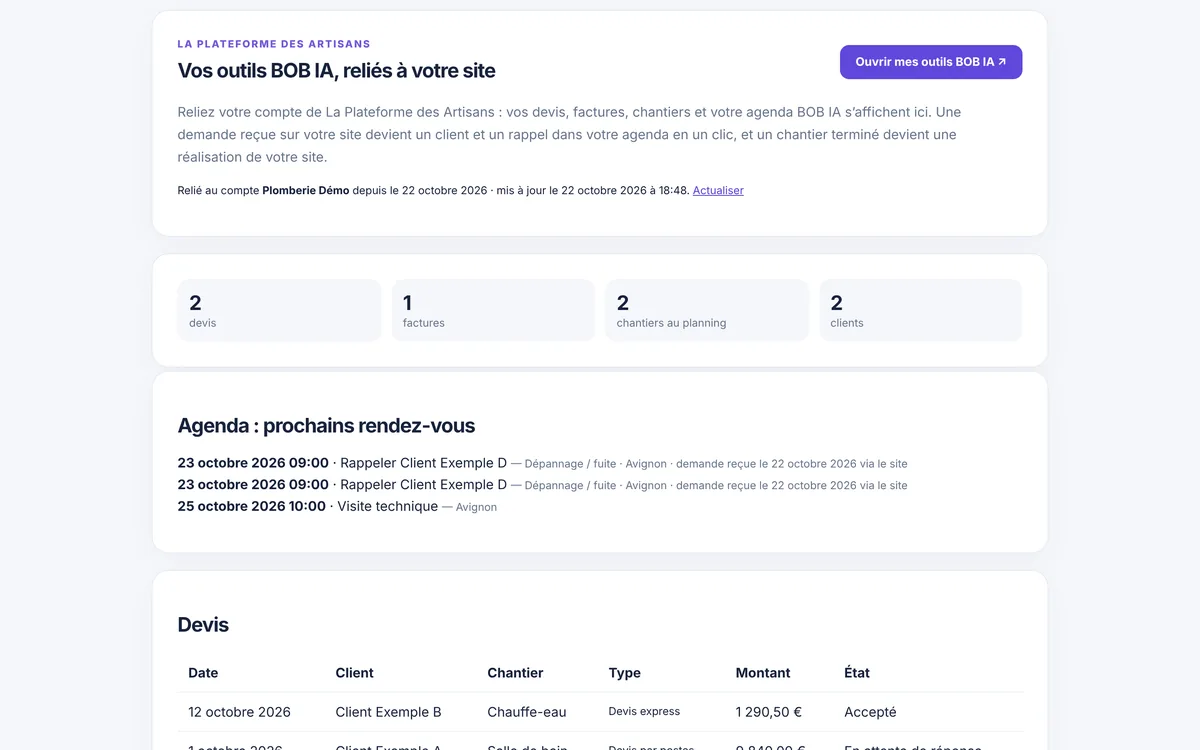The image size is (1200, 750).
Task: Click the "Date" column header
Action: point(203,673)
